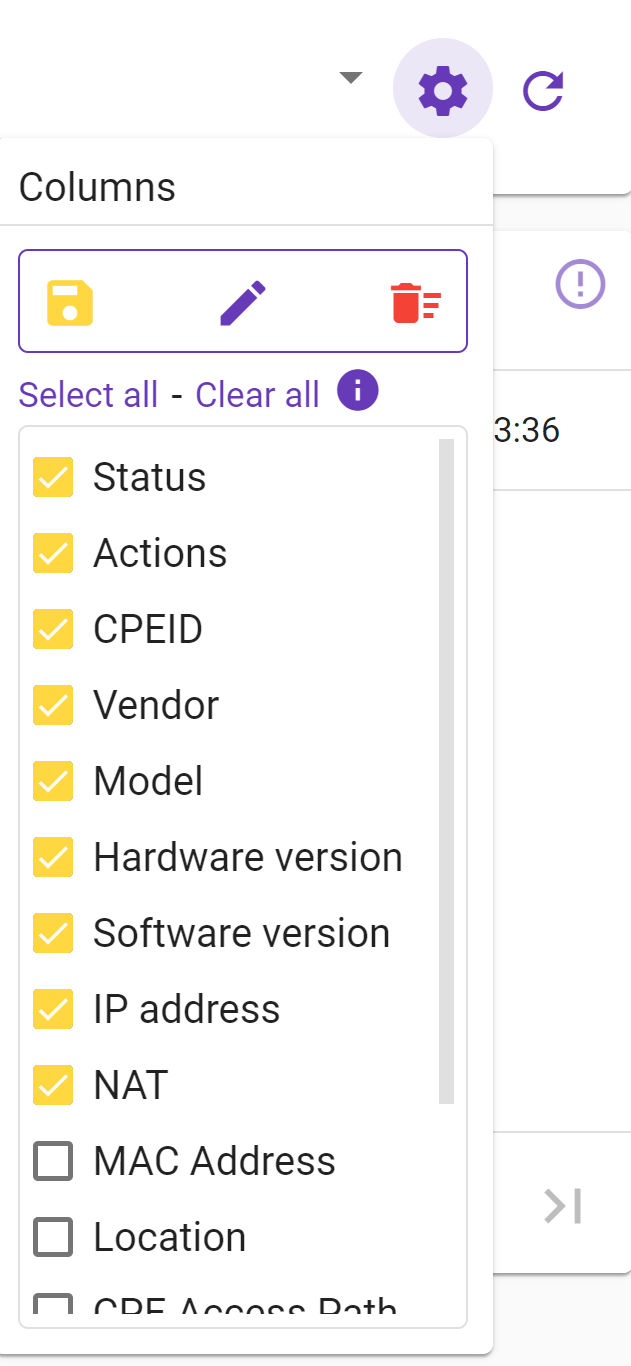
Task: Enable the MAC Address column
Action: tap(53, 1161)
